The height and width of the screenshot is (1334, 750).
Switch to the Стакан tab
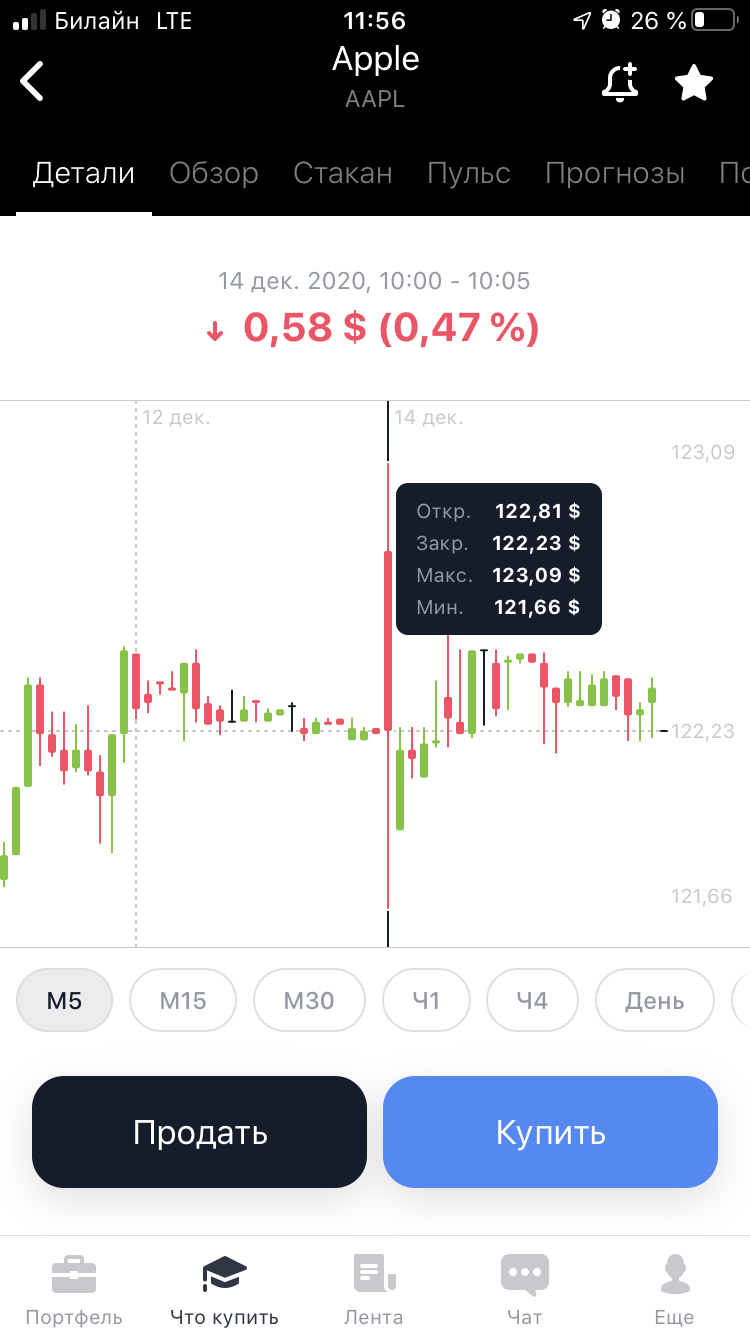[343, 173]
